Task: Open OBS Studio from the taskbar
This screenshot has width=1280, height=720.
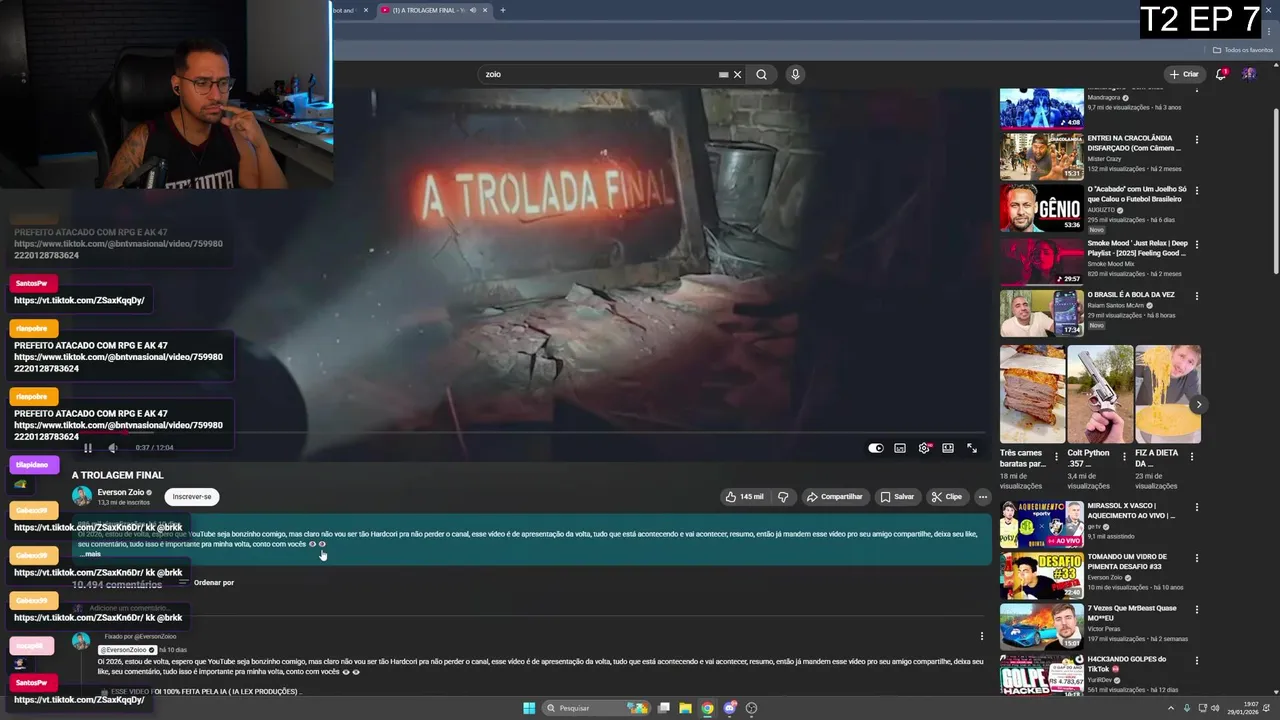Action: click(752, 708)
